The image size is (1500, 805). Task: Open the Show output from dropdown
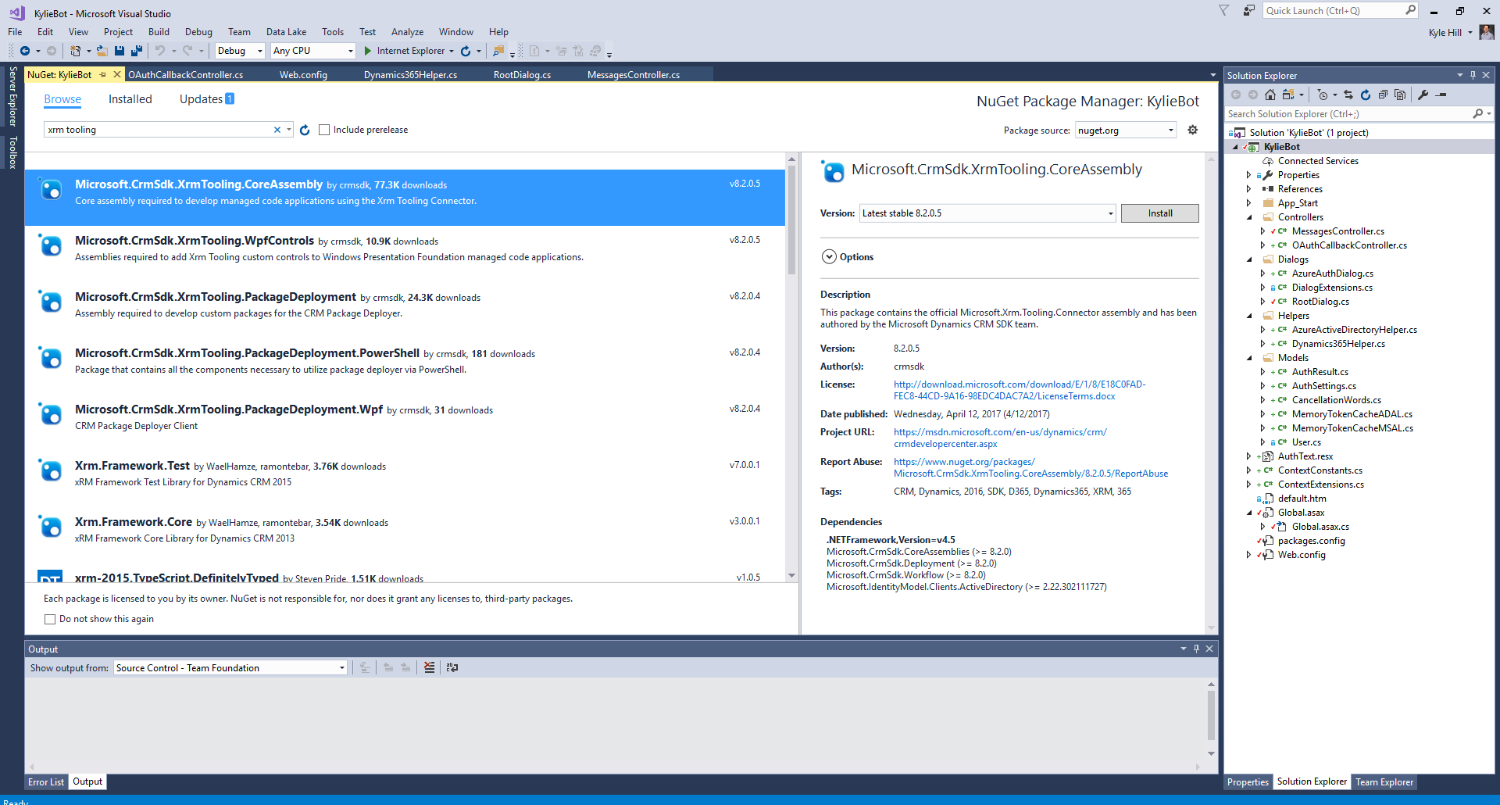pyautogui.click(x=230, y=668)
